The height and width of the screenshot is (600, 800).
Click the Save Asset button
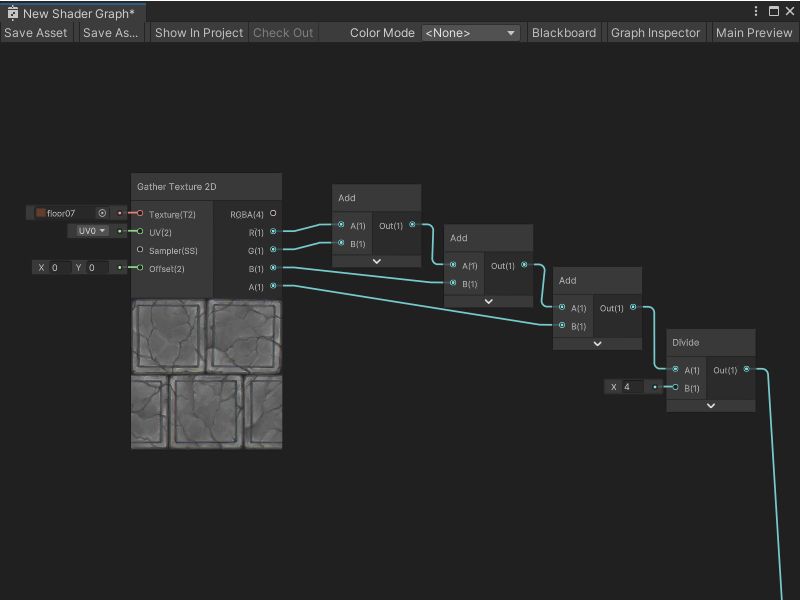pyautogui.click(x=36, y=32)
